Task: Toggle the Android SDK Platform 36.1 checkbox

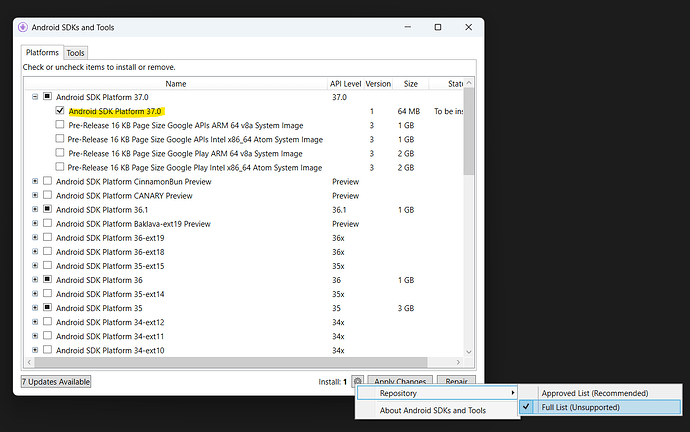Action: tap(48, 209)
